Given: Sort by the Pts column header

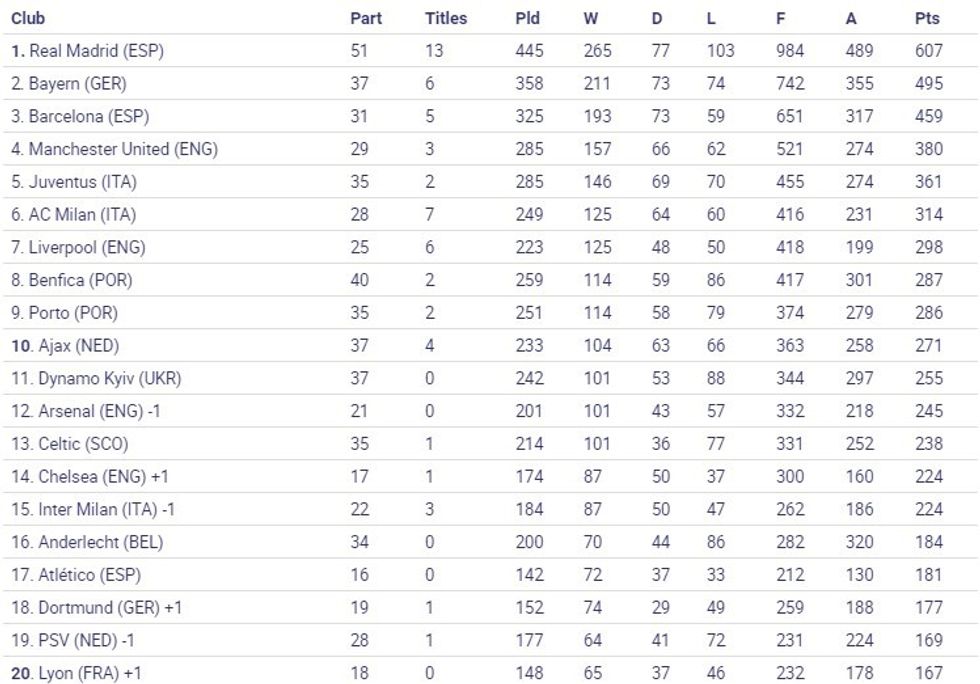Looking at the screenshot, I should tap(927, 18).
